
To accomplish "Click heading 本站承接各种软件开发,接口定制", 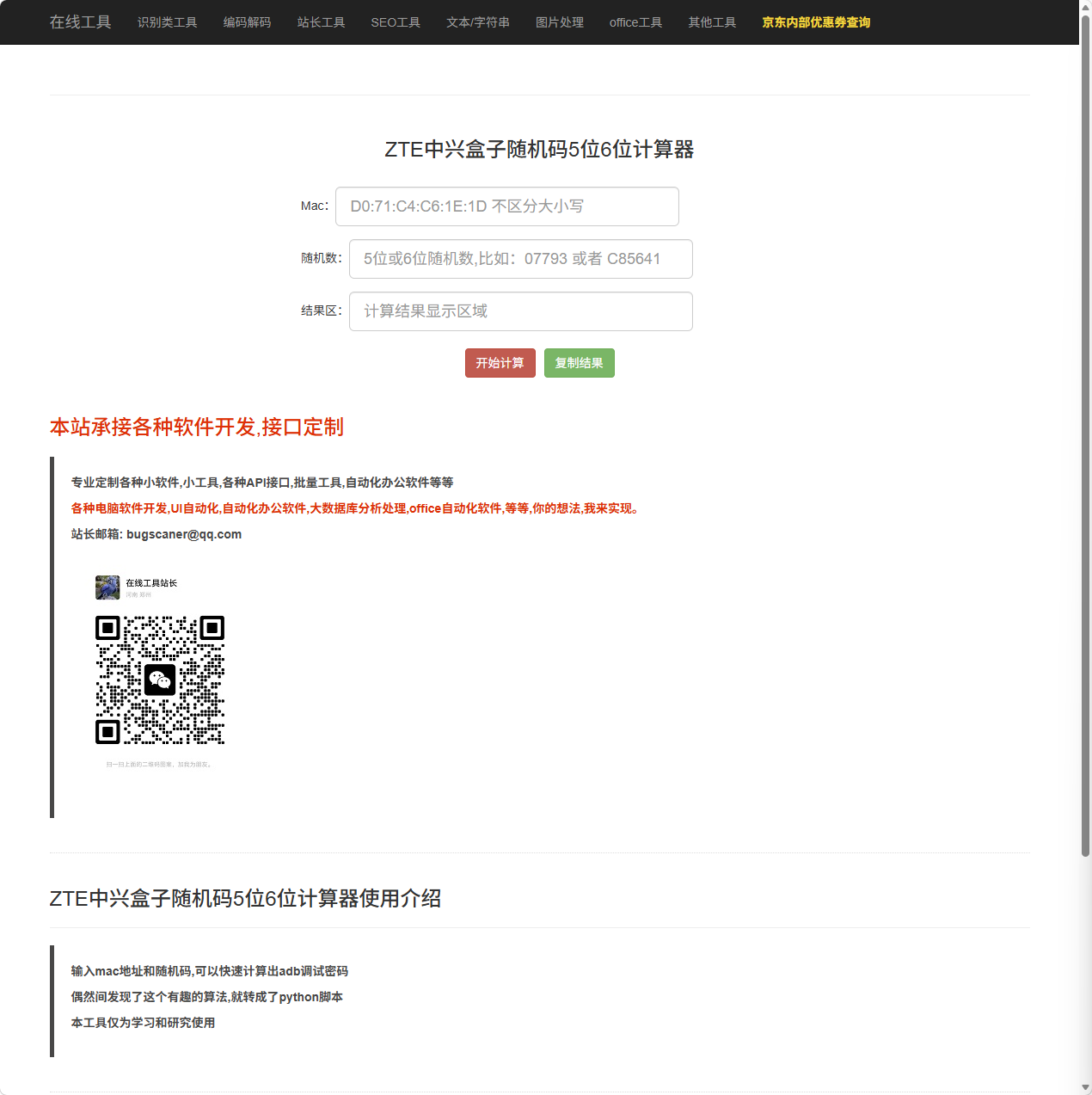I will [x=197, y=427].
